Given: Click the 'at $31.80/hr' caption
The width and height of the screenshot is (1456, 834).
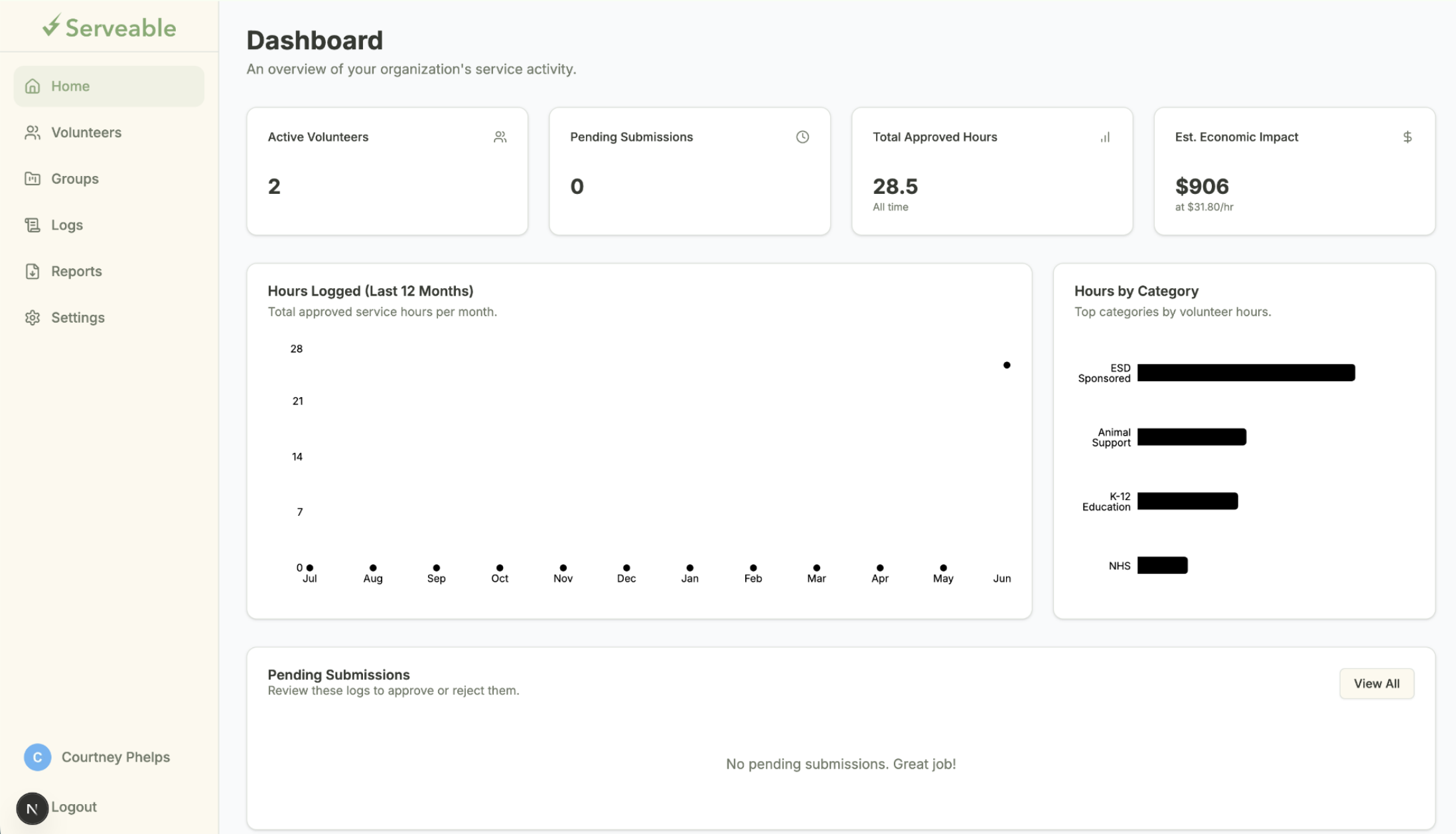Looking at the screenshot, I should 1204,207.
